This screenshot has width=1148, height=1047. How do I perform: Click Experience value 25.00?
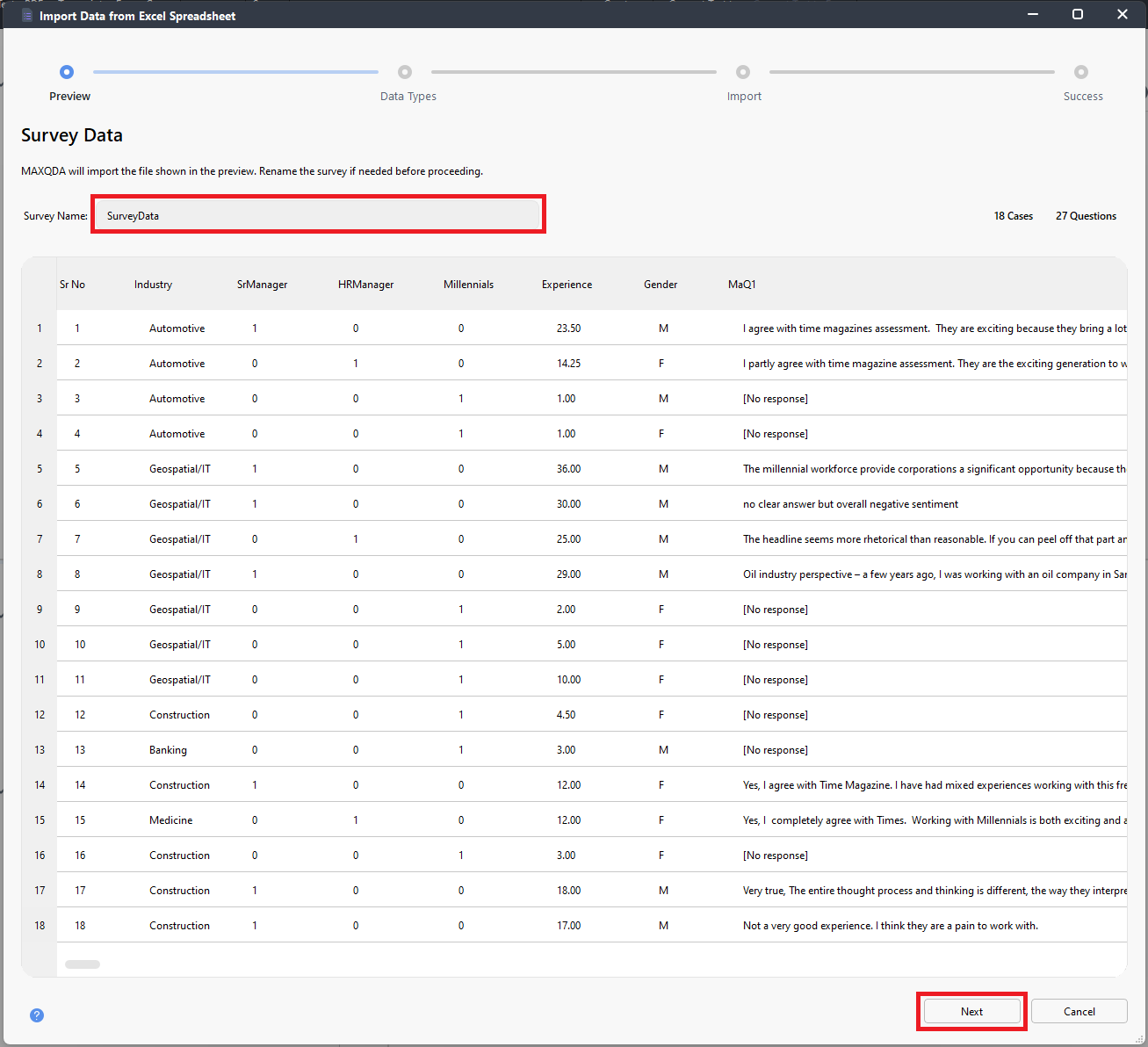point(568,539)
